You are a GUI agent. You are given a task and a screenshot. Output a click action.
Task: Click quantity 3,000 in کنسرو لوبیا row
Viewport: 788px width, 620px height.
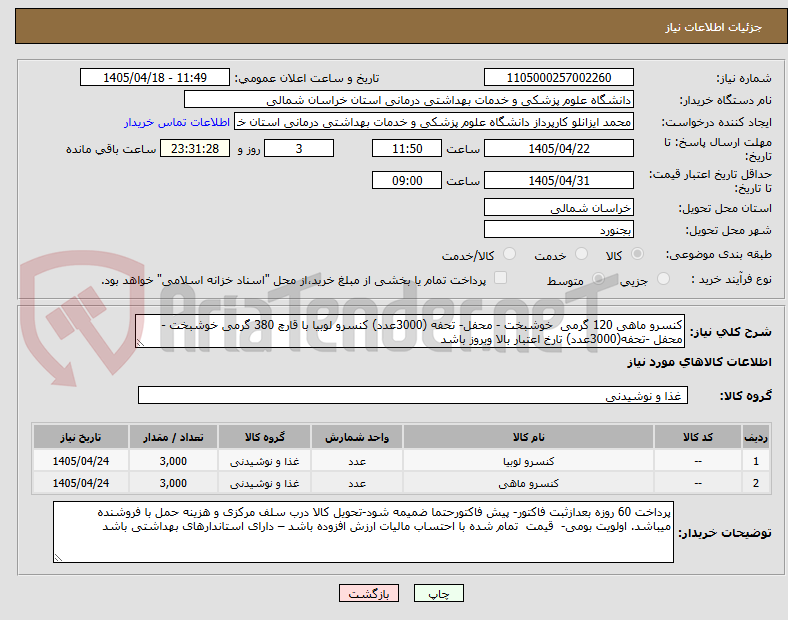point(173,461)
